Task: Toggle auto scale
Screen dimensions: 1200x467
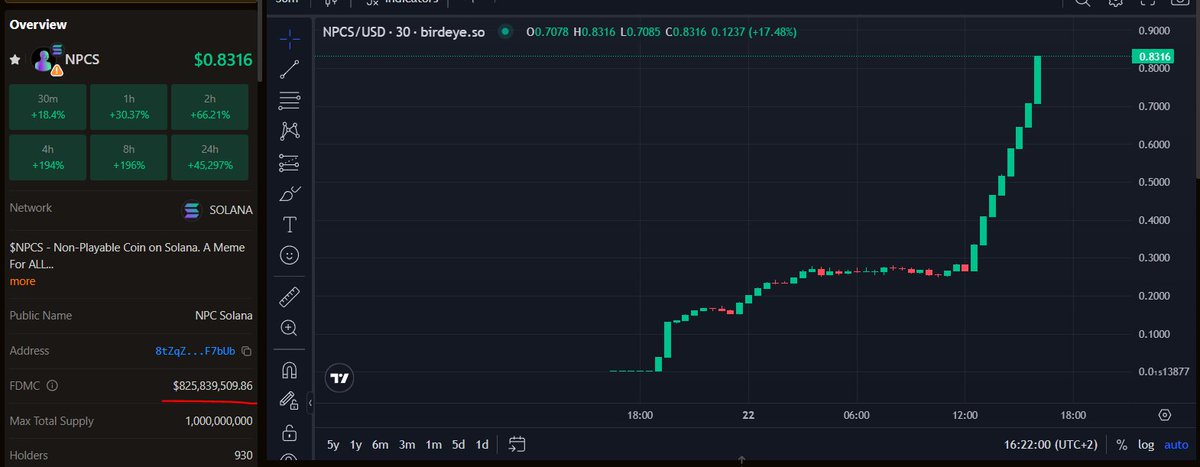Action: pyautogui.click(x=1176, y=444)
